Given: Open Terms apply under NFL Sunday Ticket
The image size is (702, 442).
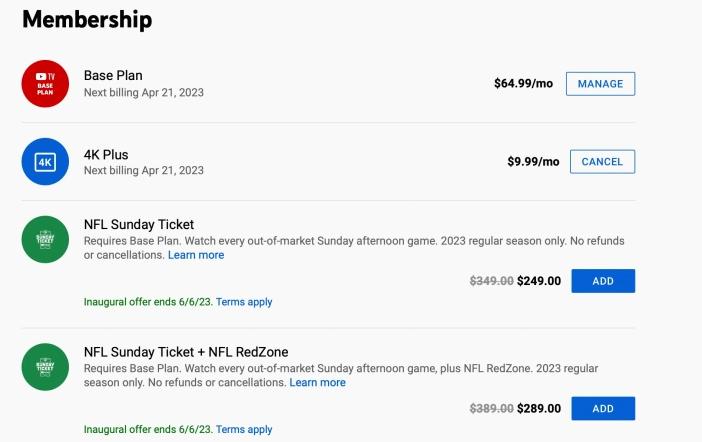Looking at the screenshot, I should tap(244, 302).
